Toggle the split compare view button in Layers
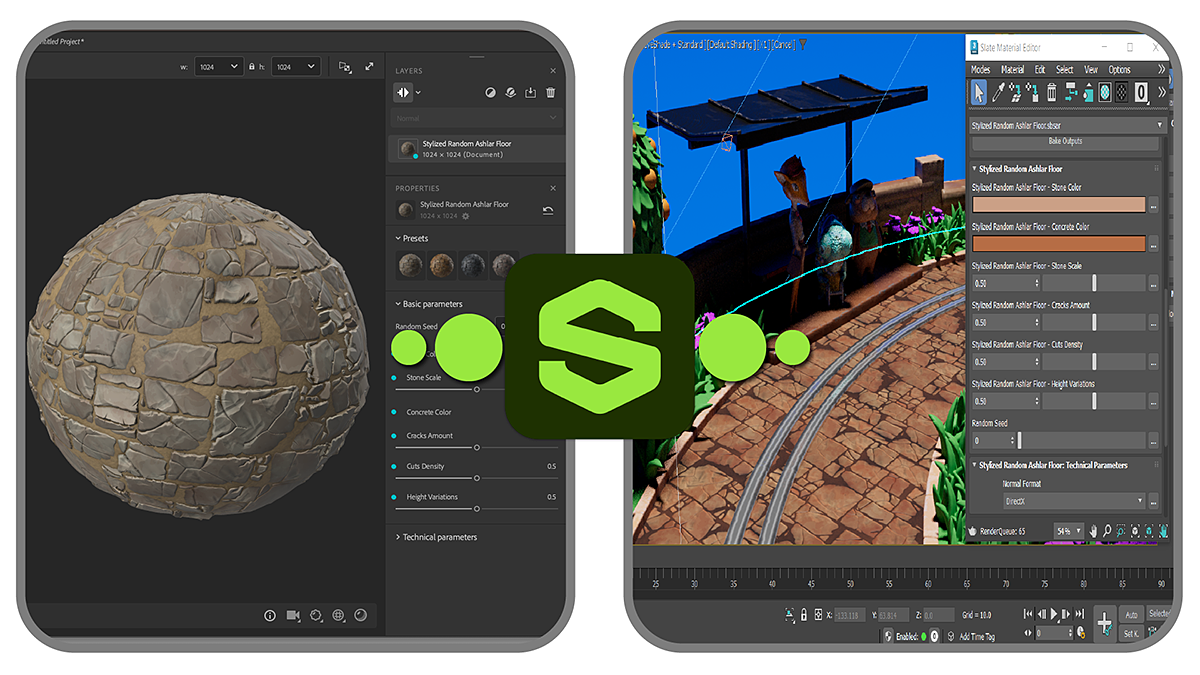This screenshot has width=1200, height=675. [404, 92]
